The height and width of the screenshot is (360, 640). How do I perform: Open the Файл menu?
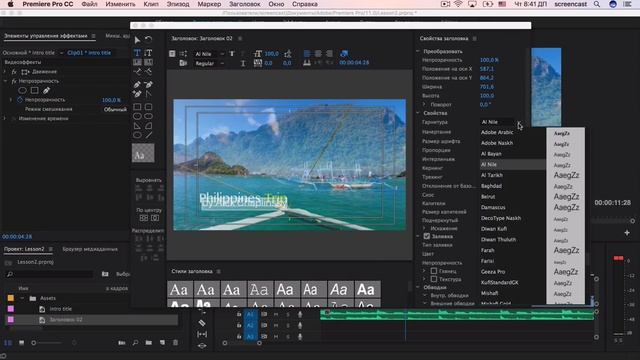pyautogui.click(x=89, y=4)
